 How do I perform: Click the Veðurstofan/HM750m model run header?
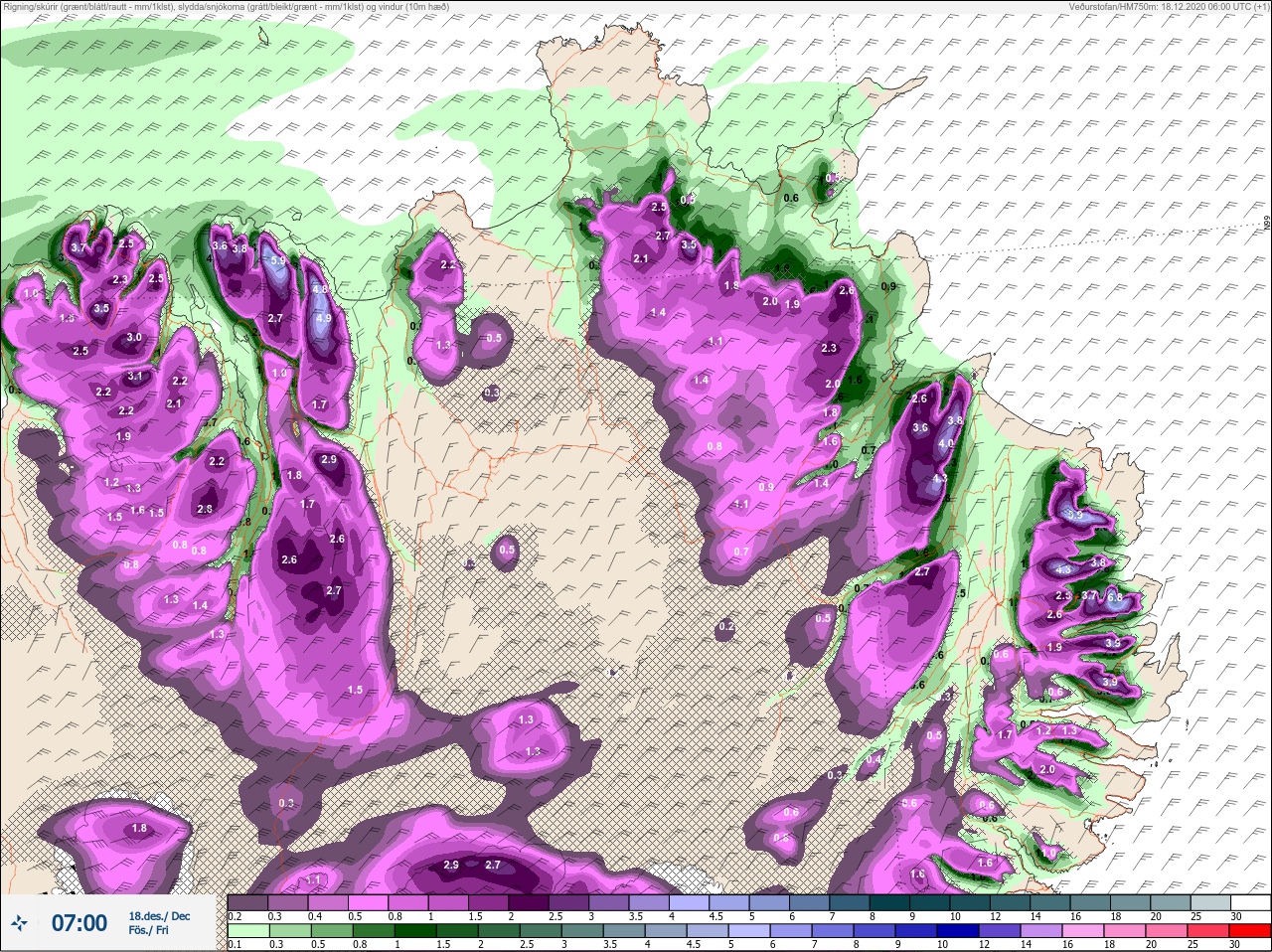pos(1172,6)
